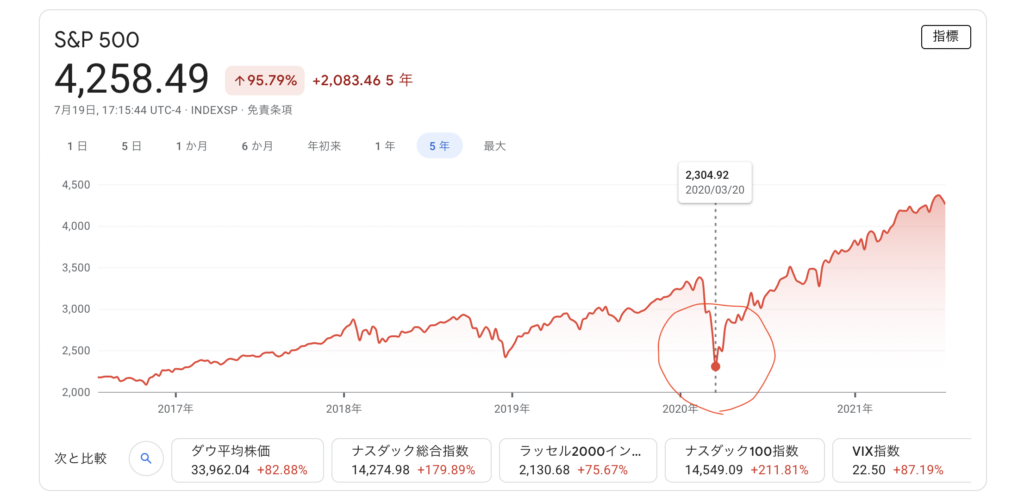Screen dimensions: 1024x503
Task: Click the chart line near 2019年 dip
Action: tap(505, 356)
